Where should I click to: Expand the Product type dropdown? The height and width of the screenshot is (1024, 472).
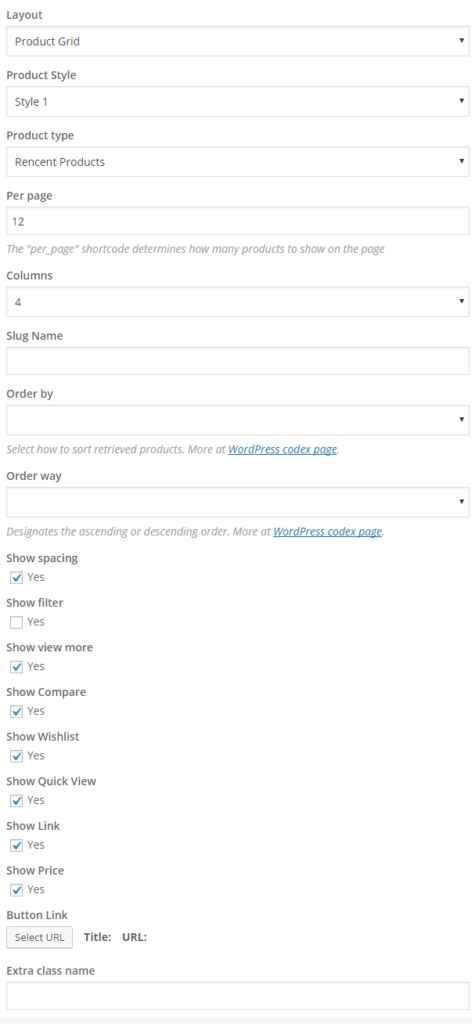click(238, 161)
